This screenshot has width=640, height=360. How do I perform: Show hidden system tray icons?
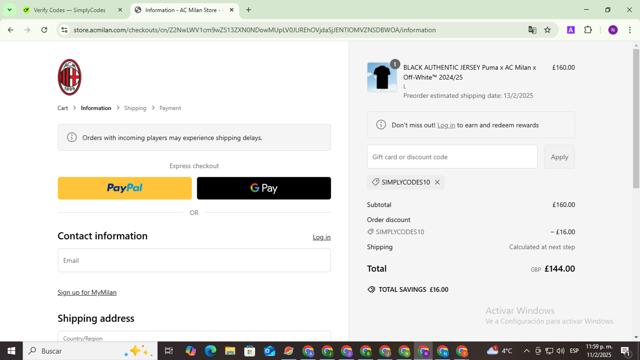click(527, 351)
